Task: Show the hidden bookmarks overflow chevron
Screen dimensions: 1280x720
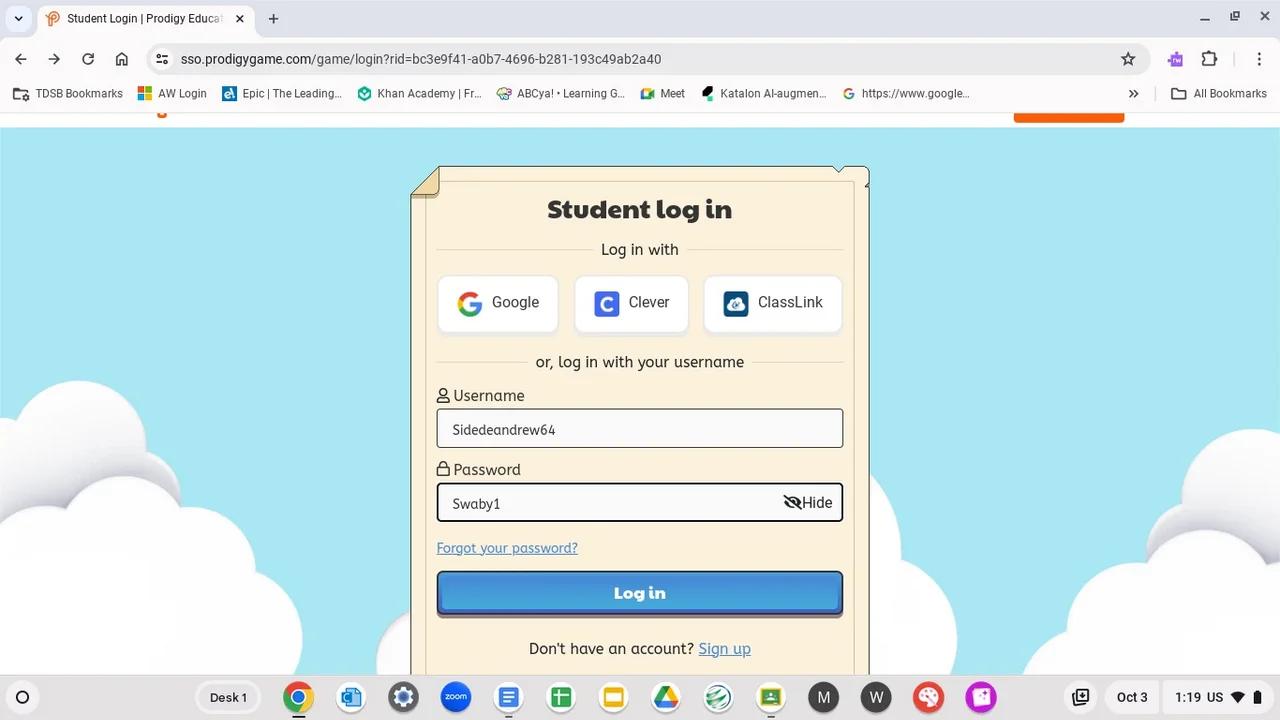Action: [1133, 93]
